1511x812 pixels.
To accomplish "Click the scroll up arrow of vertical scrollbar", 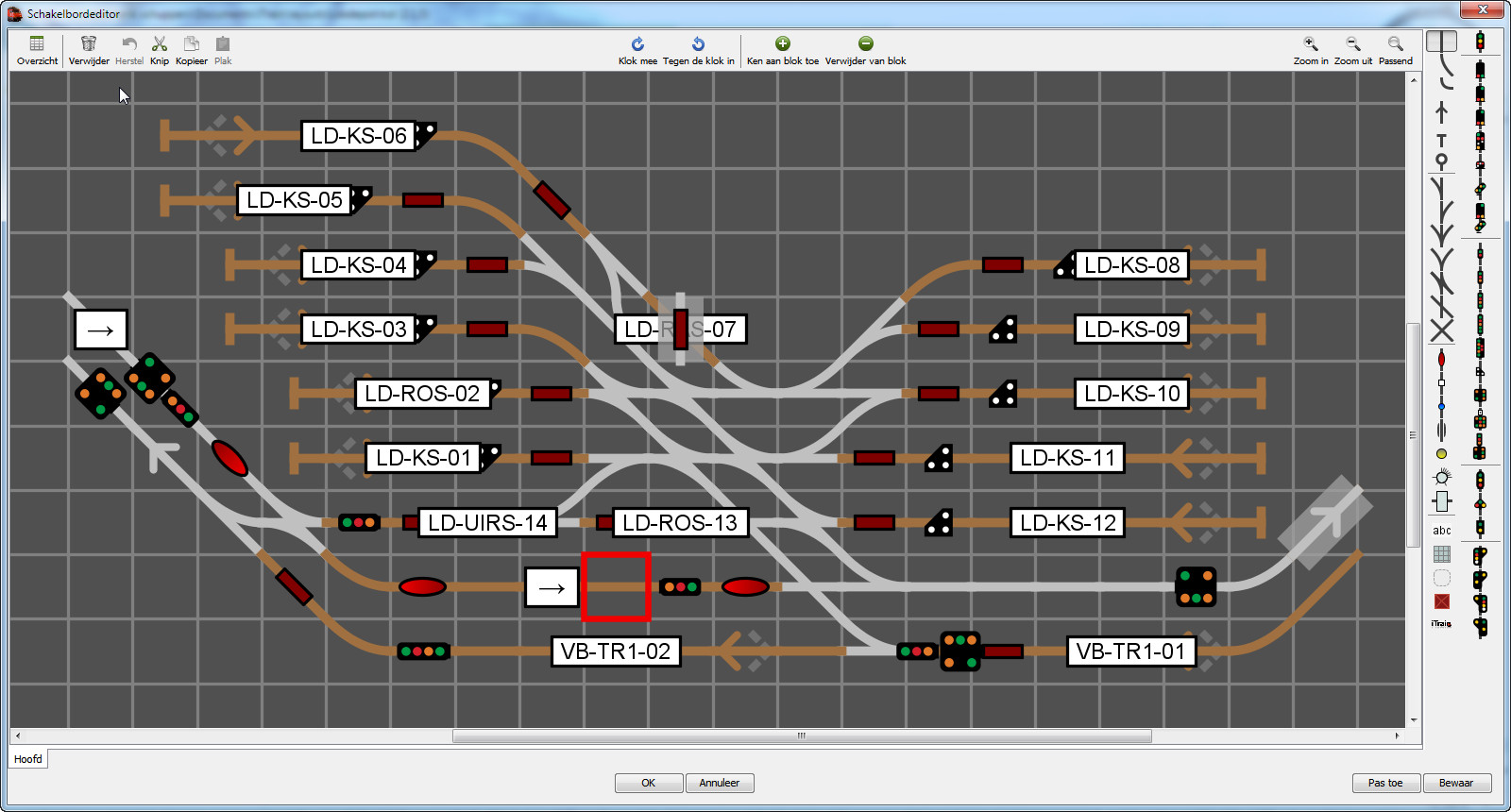I will coord(1413,79).
